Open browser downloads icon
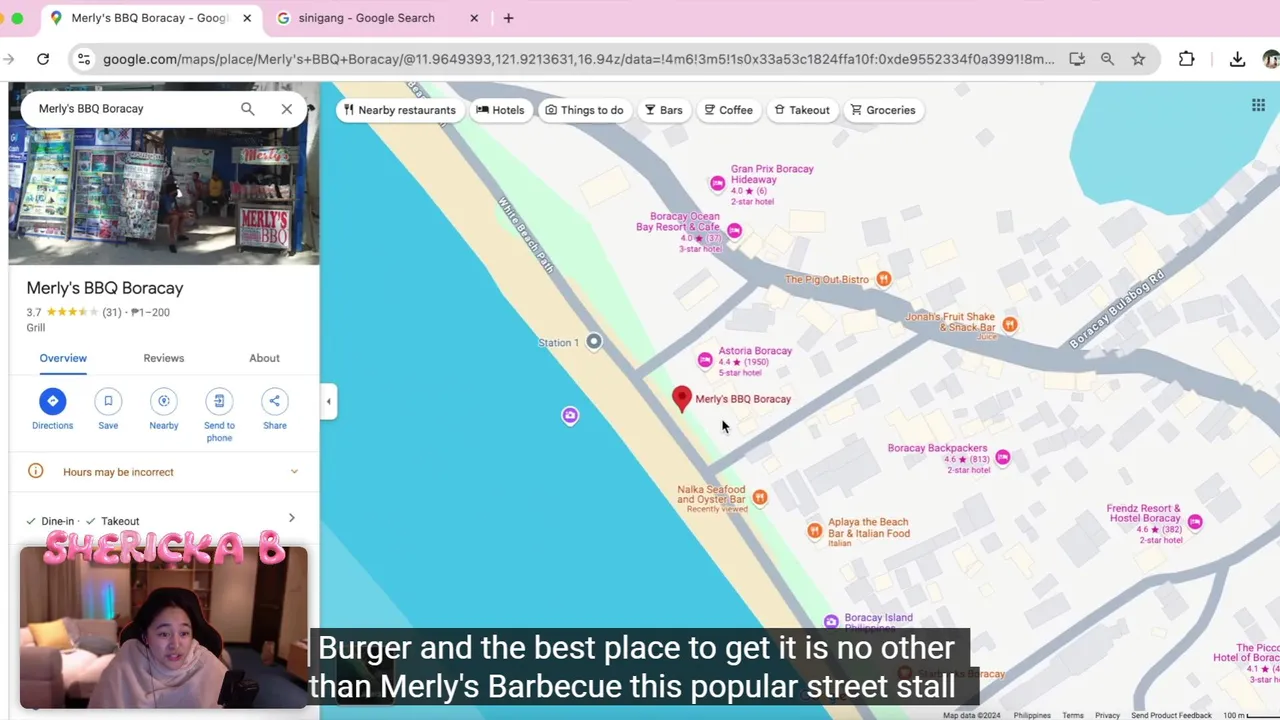The height and width of the screenshot is (720, 1280). [1237, 59]
